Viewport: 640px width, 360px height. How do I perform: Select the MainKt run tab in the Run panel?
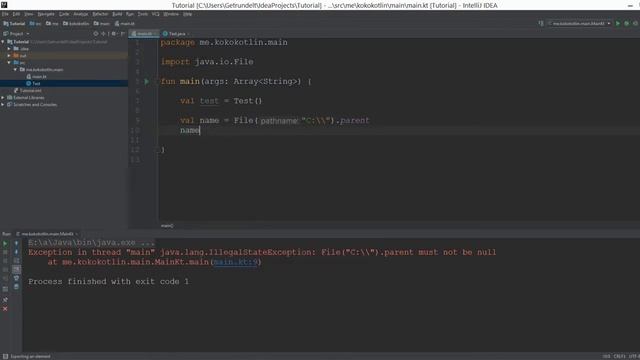pyautogui.click(x=46, y=234)
